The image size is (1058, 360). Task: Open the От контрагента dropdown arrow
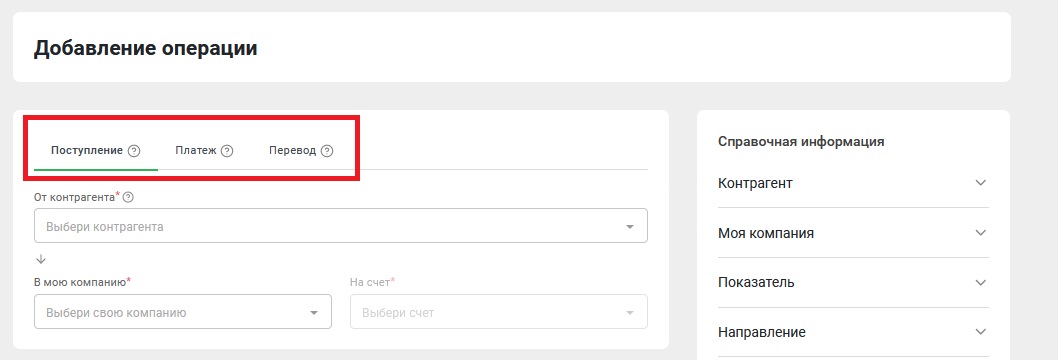pyautogui.click(x=630, y=227)
